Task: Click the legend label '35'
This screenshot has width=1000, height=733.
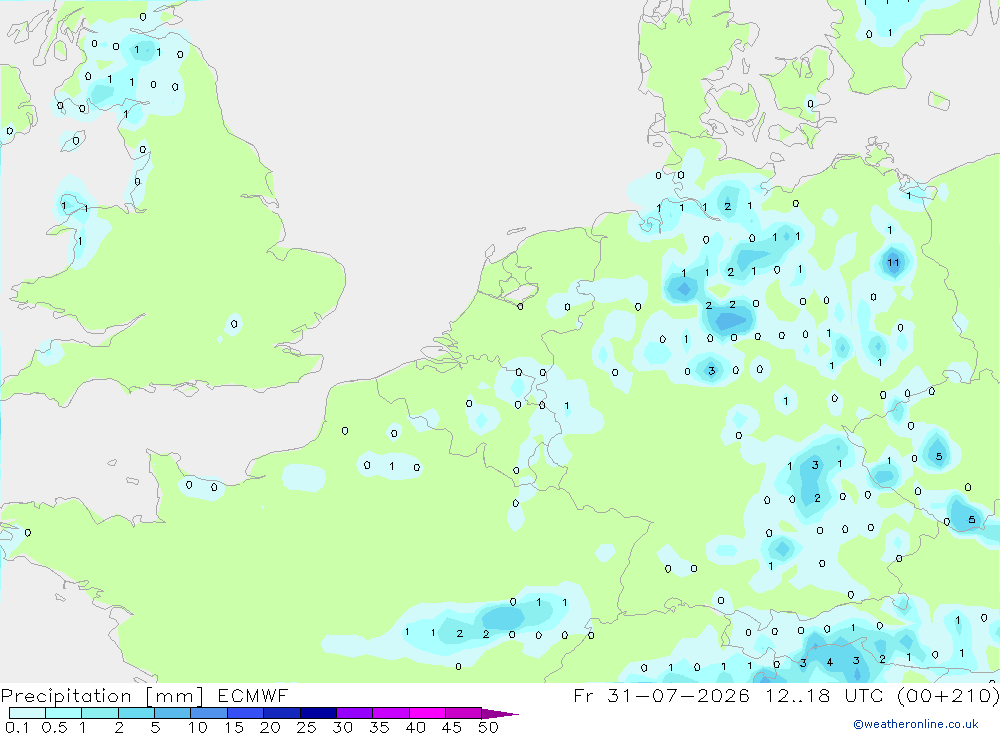Action: (x=379, y=727)
